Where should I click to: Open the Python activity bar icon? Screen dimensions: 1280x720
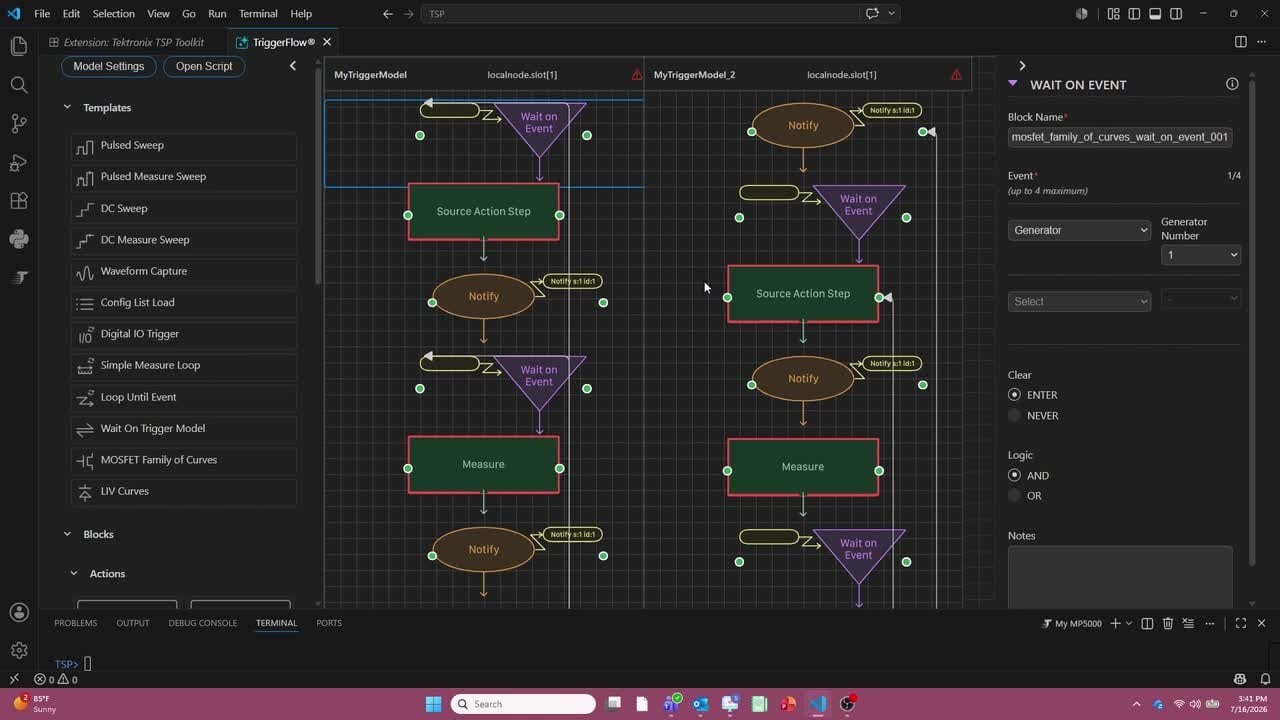point(18,239)
